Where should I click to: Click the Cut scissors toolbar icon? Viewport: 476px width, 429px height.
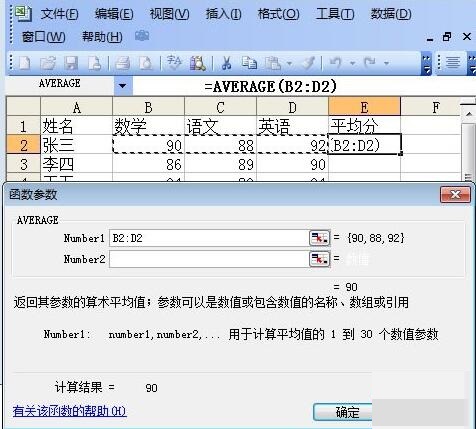226,63
